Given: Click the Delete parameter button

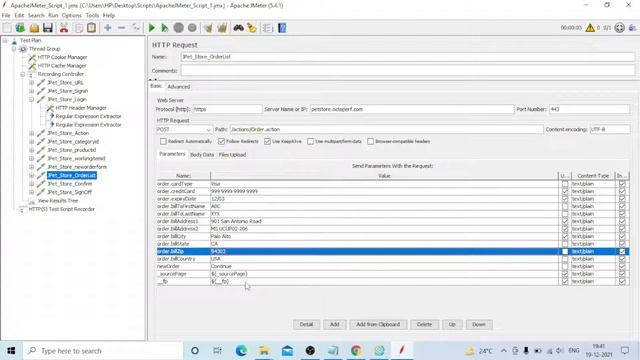Looking at the screenshot, I should coord(424,324).
